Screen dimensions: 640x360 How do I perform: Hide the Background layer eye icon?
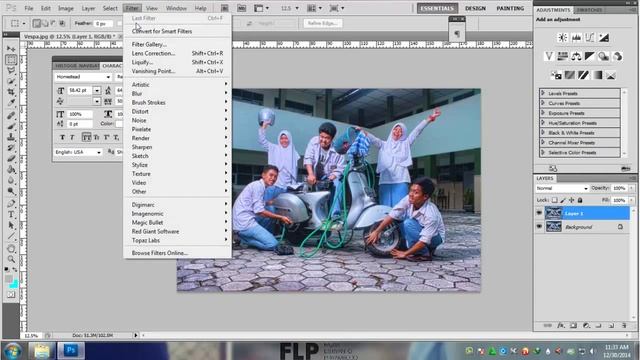tap(539, 227)
